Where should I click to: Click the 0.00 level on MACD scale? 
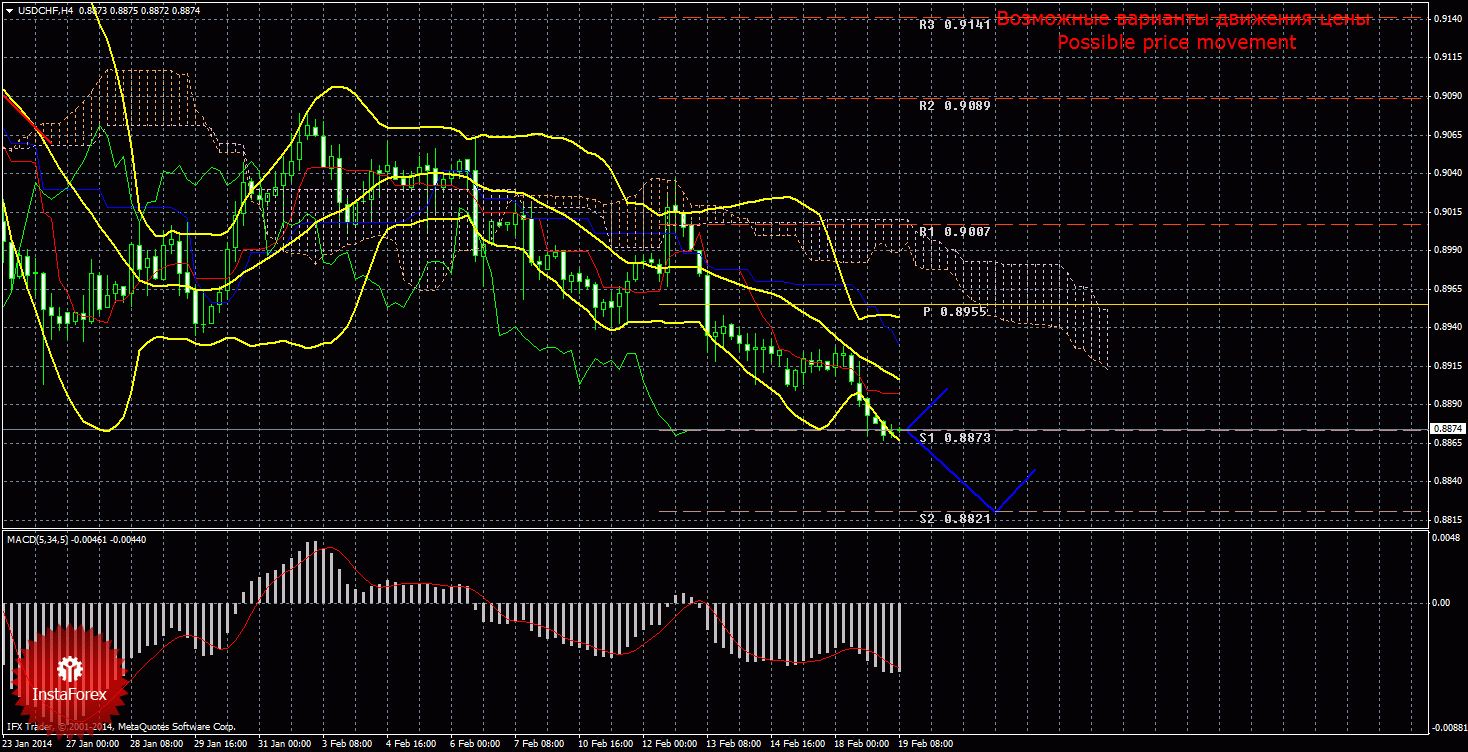pos(1441,603)
